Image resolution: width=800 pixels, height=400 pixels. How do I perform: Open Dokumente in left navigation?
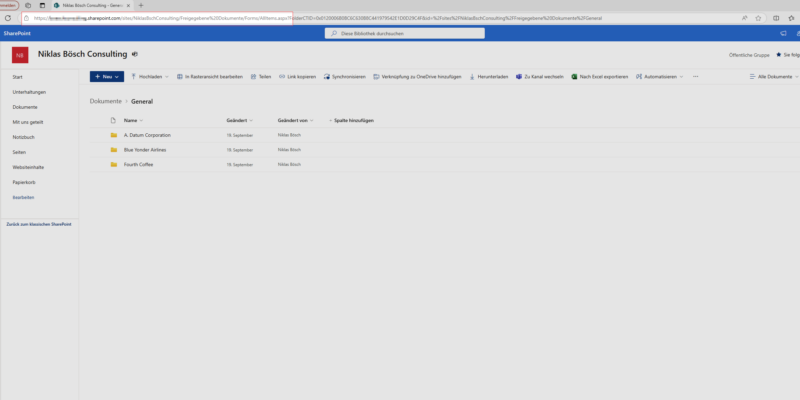(25, 107)
